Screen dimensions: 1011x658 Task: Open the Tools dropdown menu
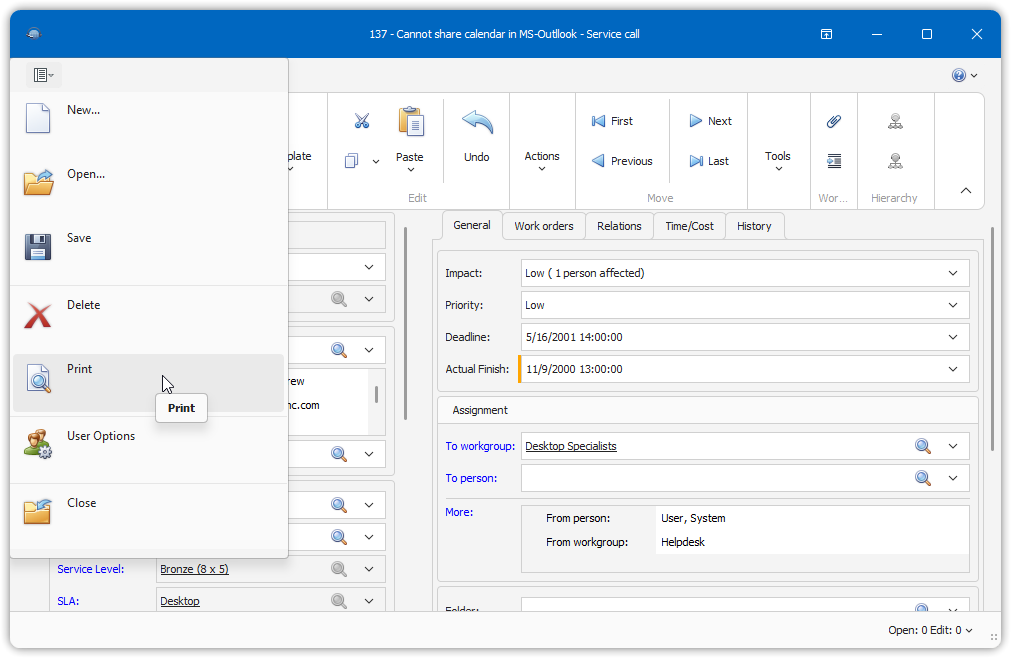[778, 161]
